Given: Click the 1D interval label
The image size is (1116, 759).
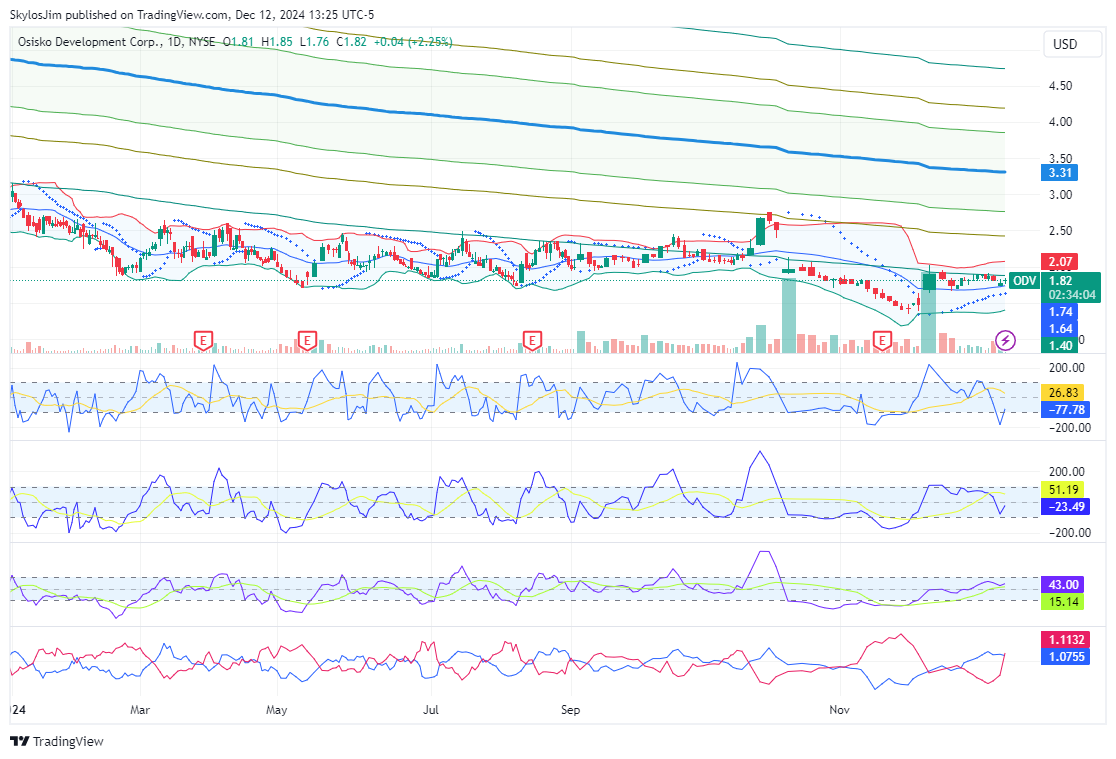Looking at the screenshot, I should (174, 42).
